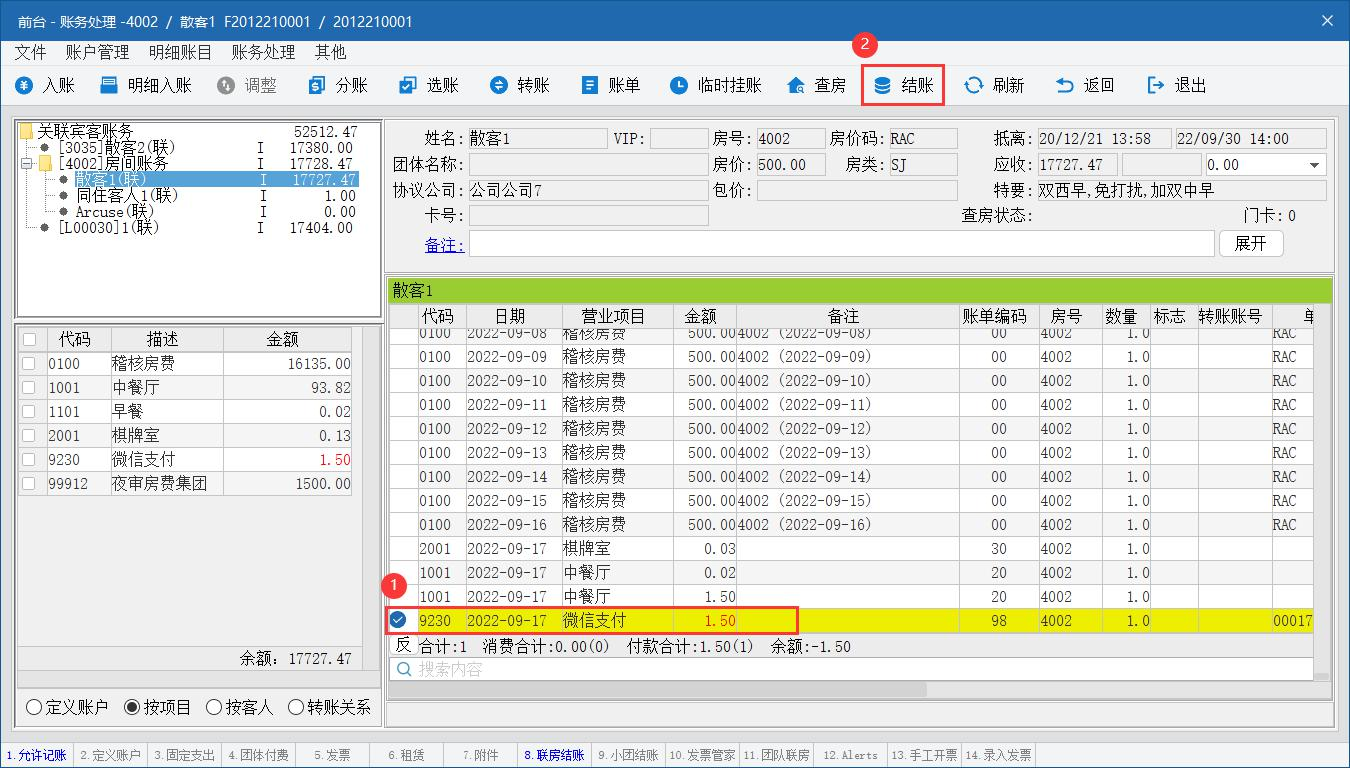Click the 展开 button
This screenshot has height=768, width=1350.
pyautogui.click(x=1250, y=243)
